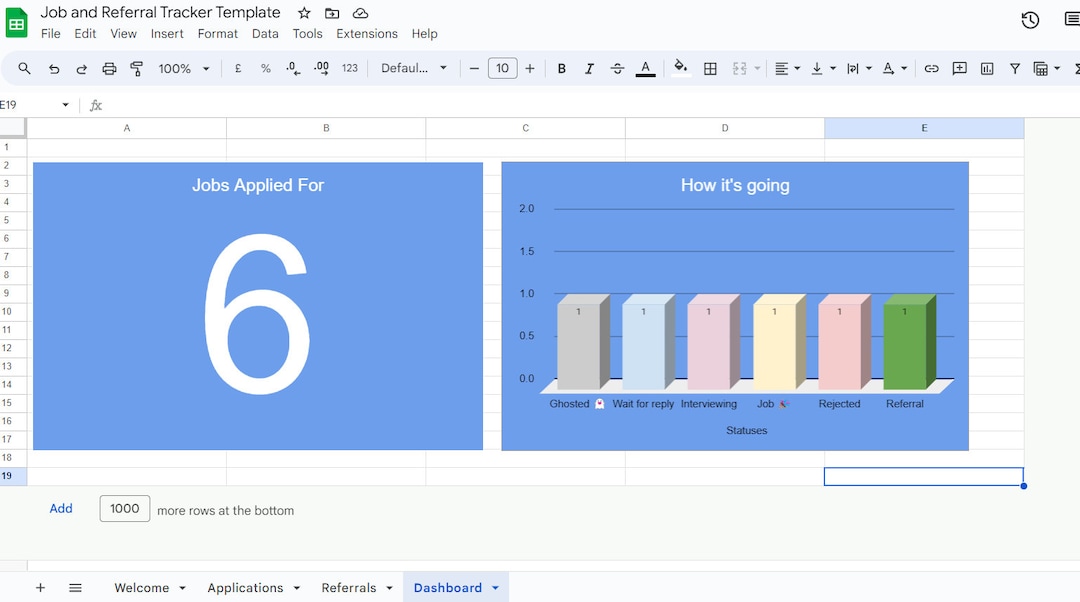This screenshot has width=1080, height=602.
Task: Open the font family dropdown
Action: [x=408, y=69]
